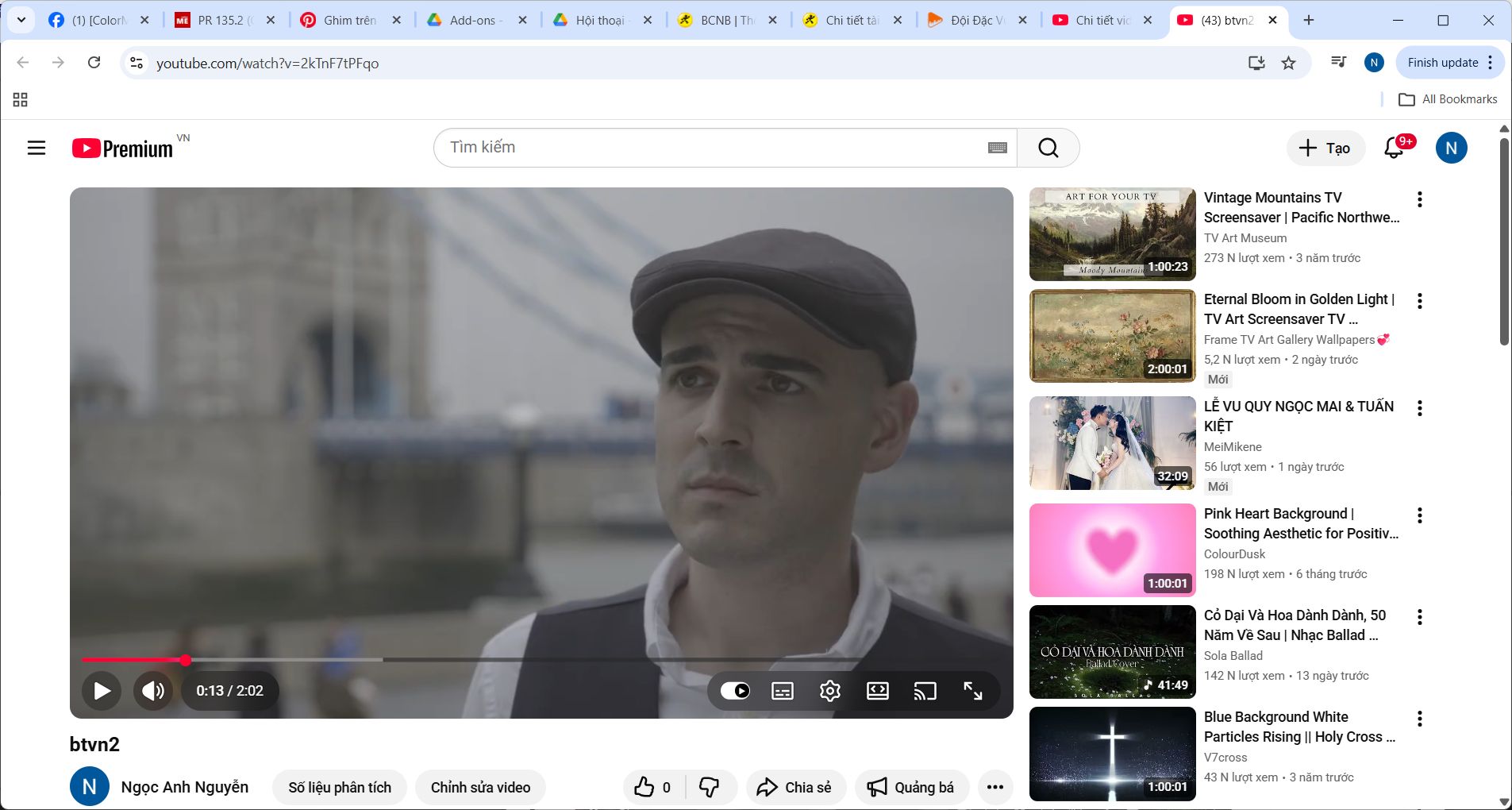Open more actions ellipsis under video

[995, 787]
